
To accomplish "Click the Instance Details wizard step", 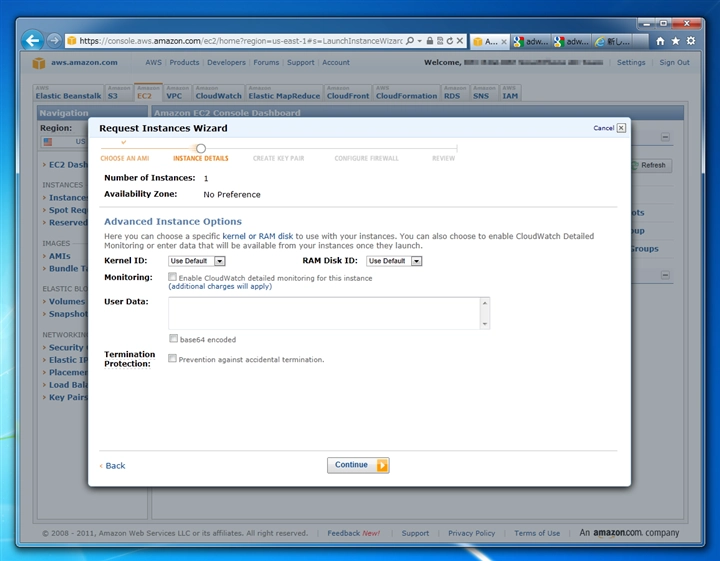I will [x=201, y=158].
